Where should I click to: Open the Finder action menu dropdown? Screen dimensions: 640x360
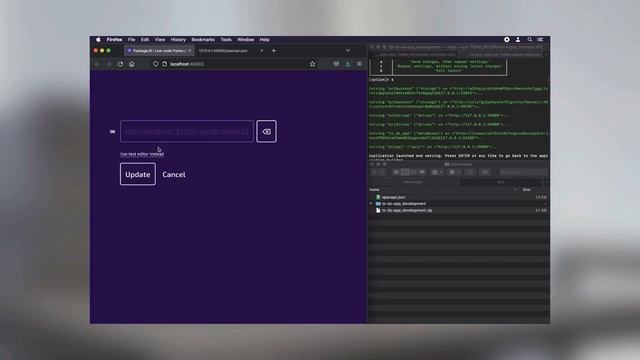pyautogui.click(x=454, y=172)
